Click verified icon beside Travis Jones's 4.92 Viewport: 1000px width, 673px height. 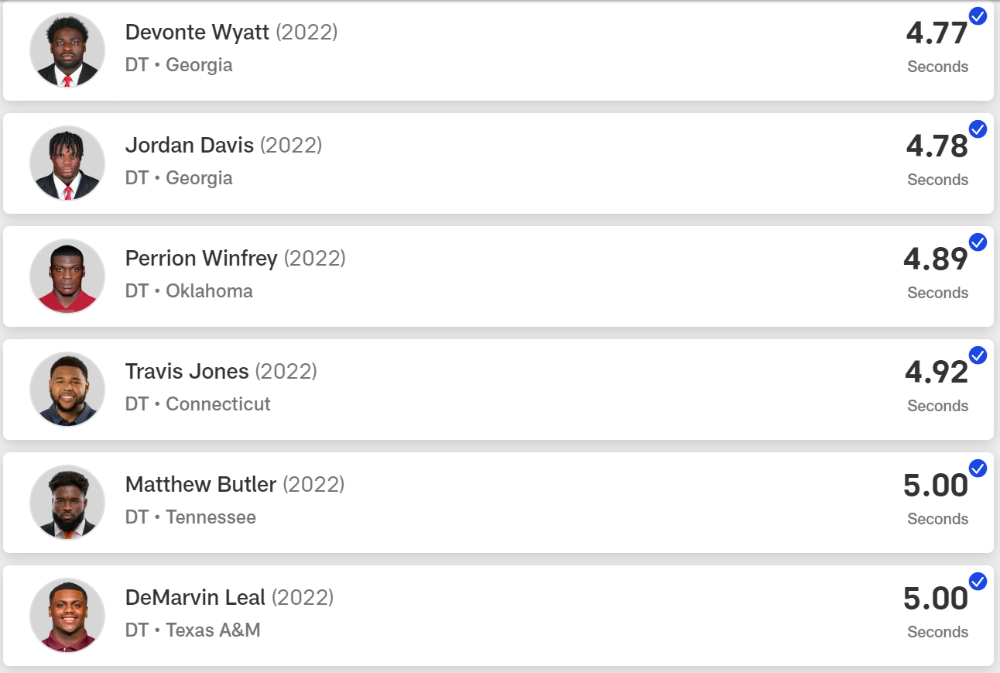tap(978, 355)
